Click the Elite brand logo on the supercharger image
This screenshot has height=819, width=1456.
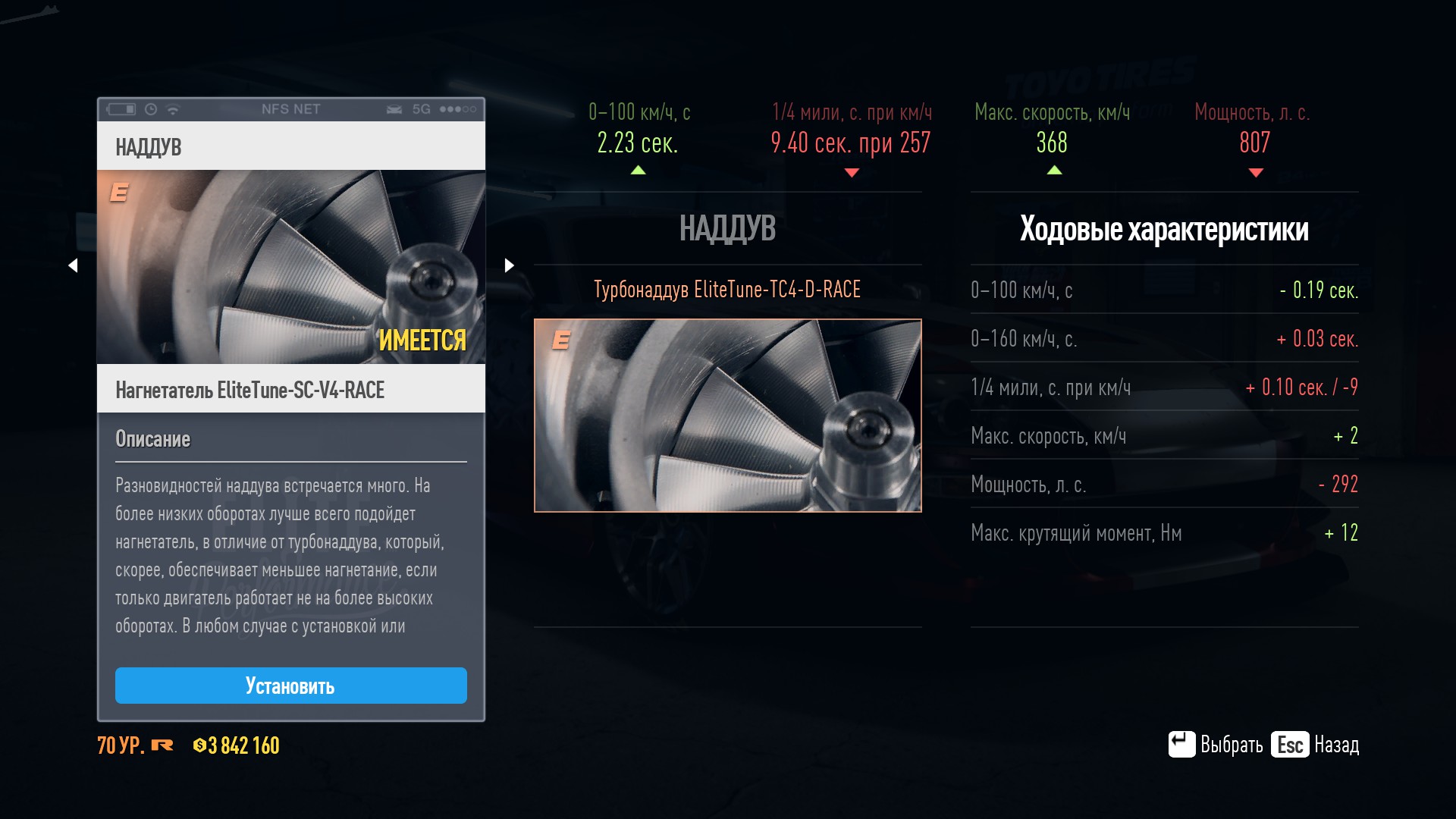tap(119, 193)
